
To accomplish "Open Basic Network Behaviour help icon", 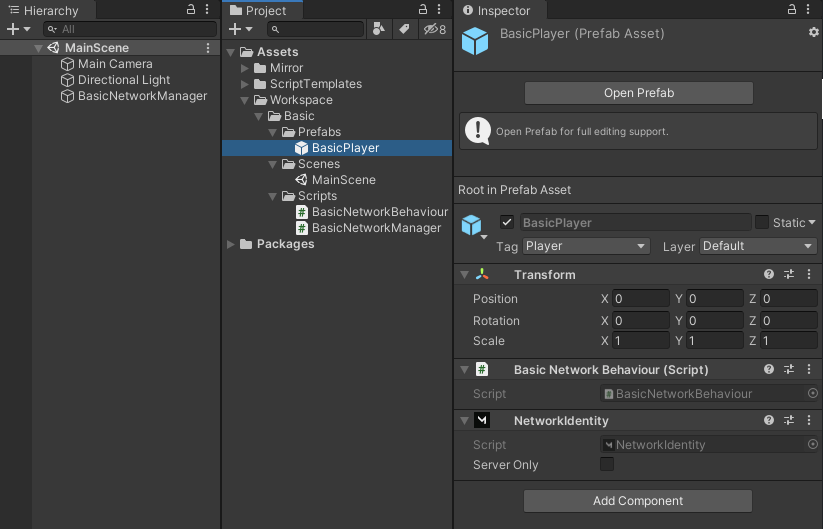I will 769,369.
